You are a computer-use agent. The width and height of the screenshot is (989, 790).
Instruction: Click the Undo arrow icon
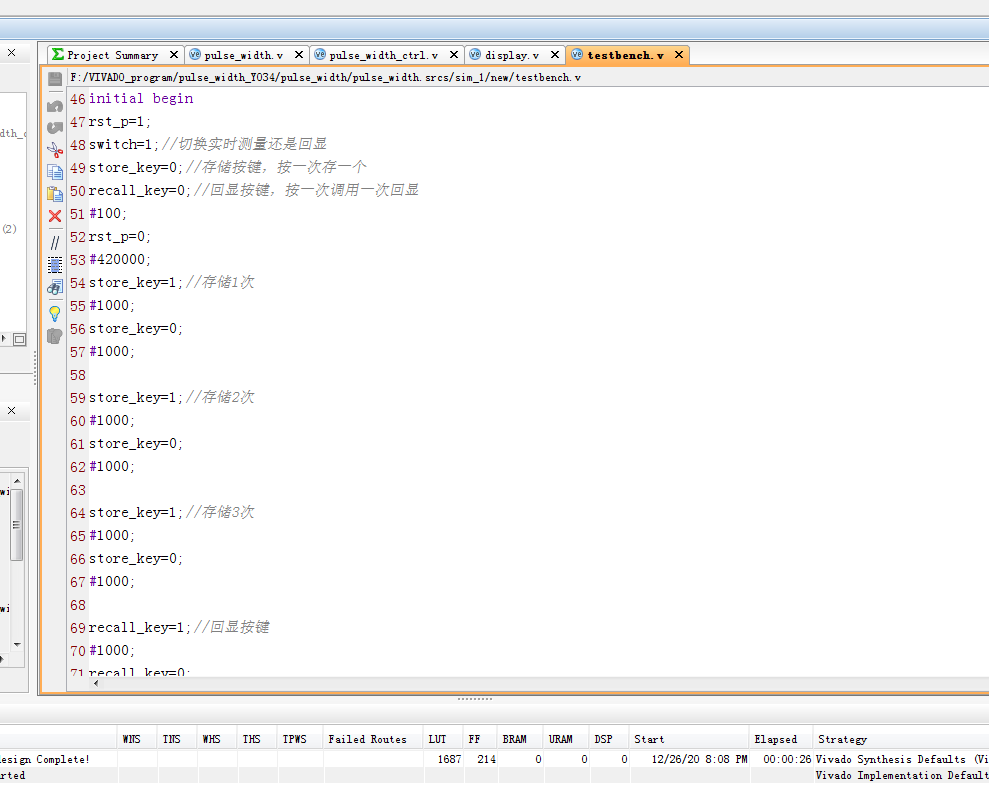tap(55, 105)
